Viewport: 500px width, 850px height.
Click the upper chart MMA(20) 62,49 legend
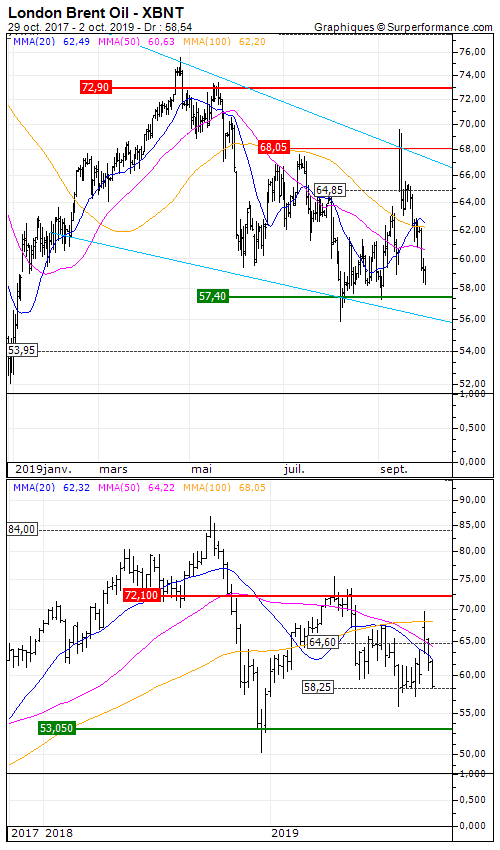tap(52, 41)
